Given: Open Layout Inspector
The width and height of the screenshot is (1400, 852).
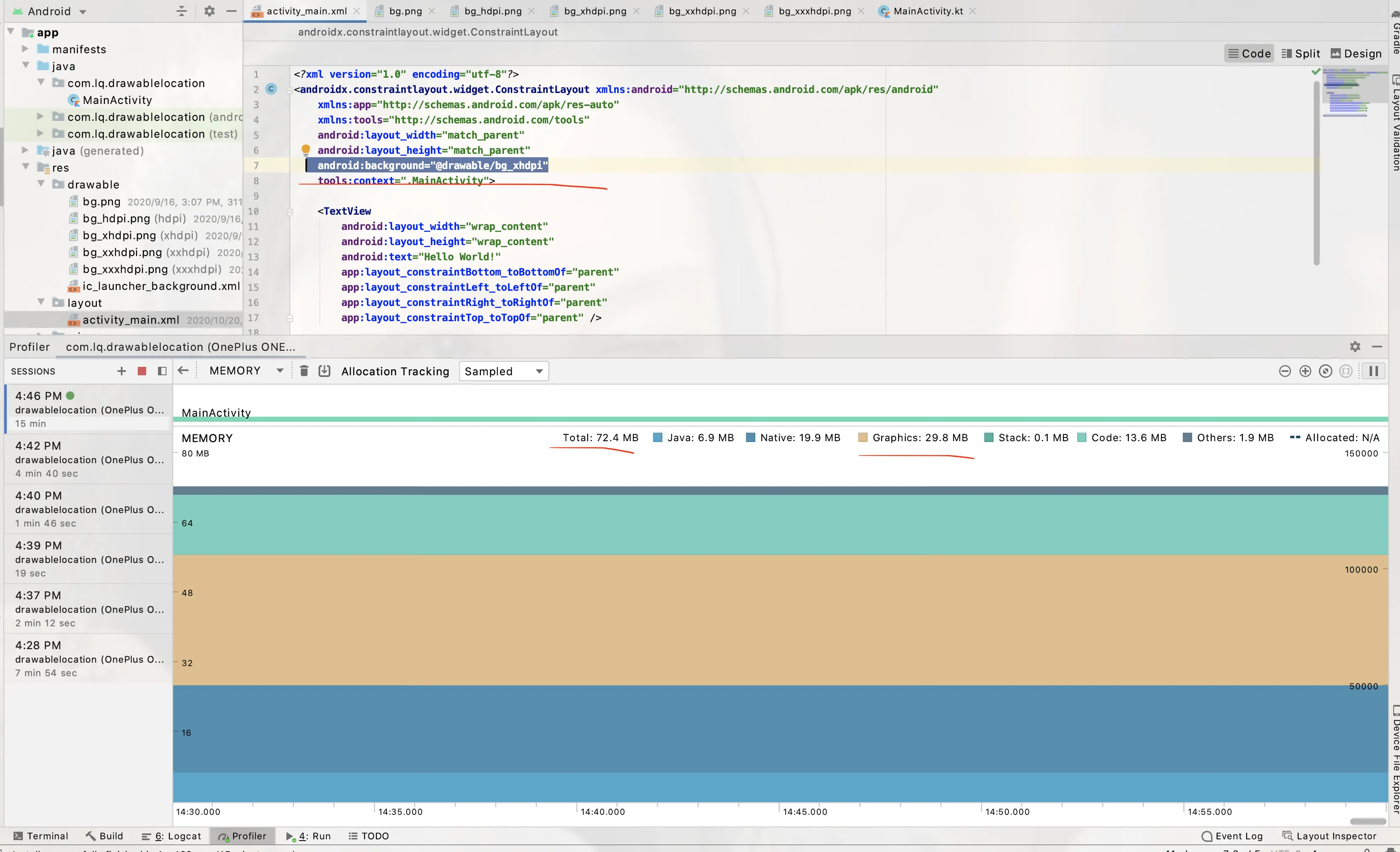Looking at the screenshot, I should [1329, 836].
